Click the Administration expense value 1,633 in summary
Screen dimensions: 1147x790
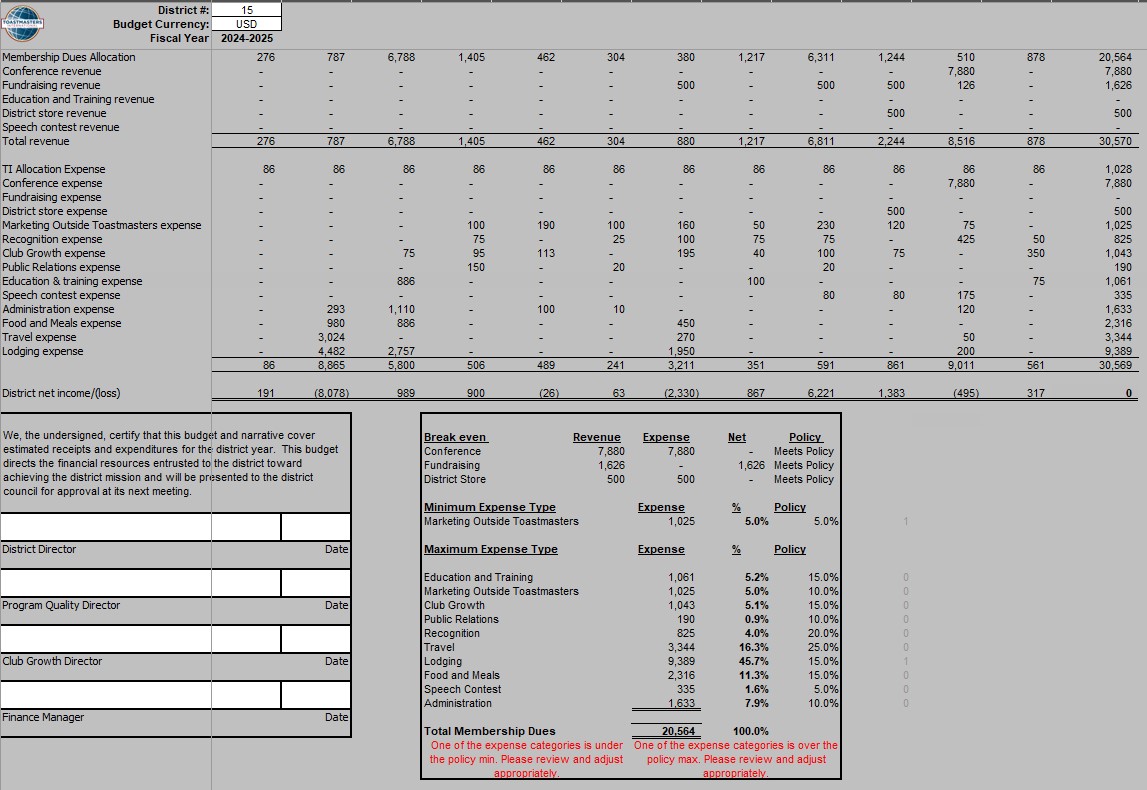(681, 704)
